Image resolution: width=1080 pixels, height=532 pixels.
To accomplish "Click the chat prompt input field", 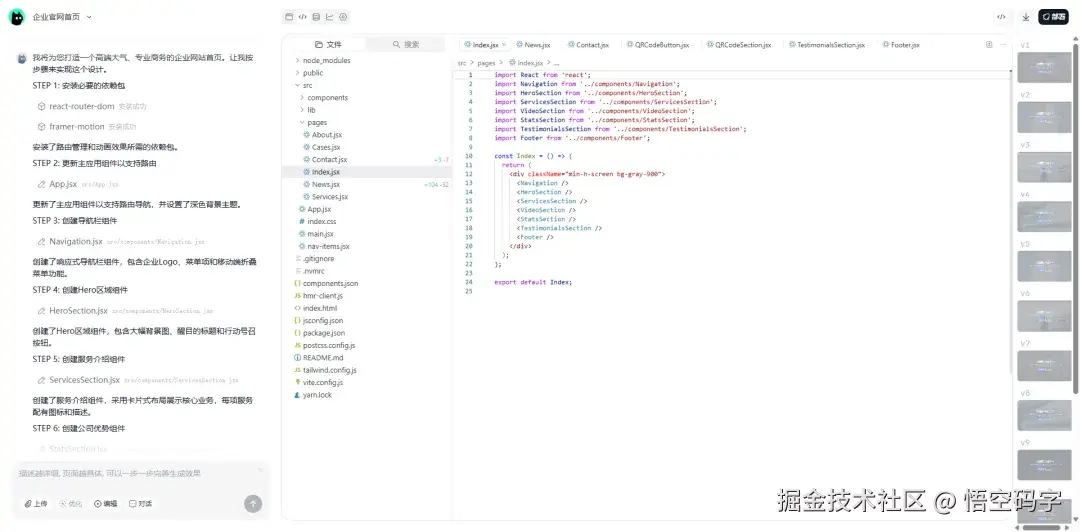I will point(135,474).
